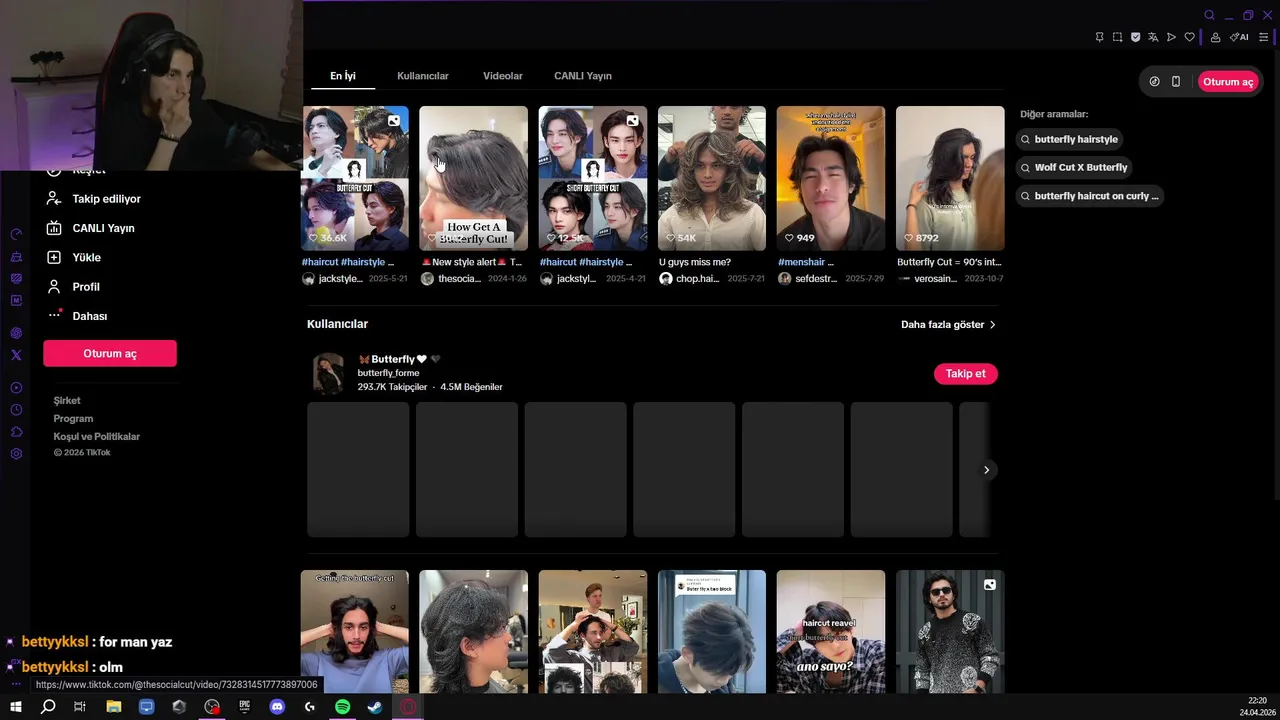Select Wolf Cut X Butterfly suggestion
1280x720 pixels.
pos(1073,167)
